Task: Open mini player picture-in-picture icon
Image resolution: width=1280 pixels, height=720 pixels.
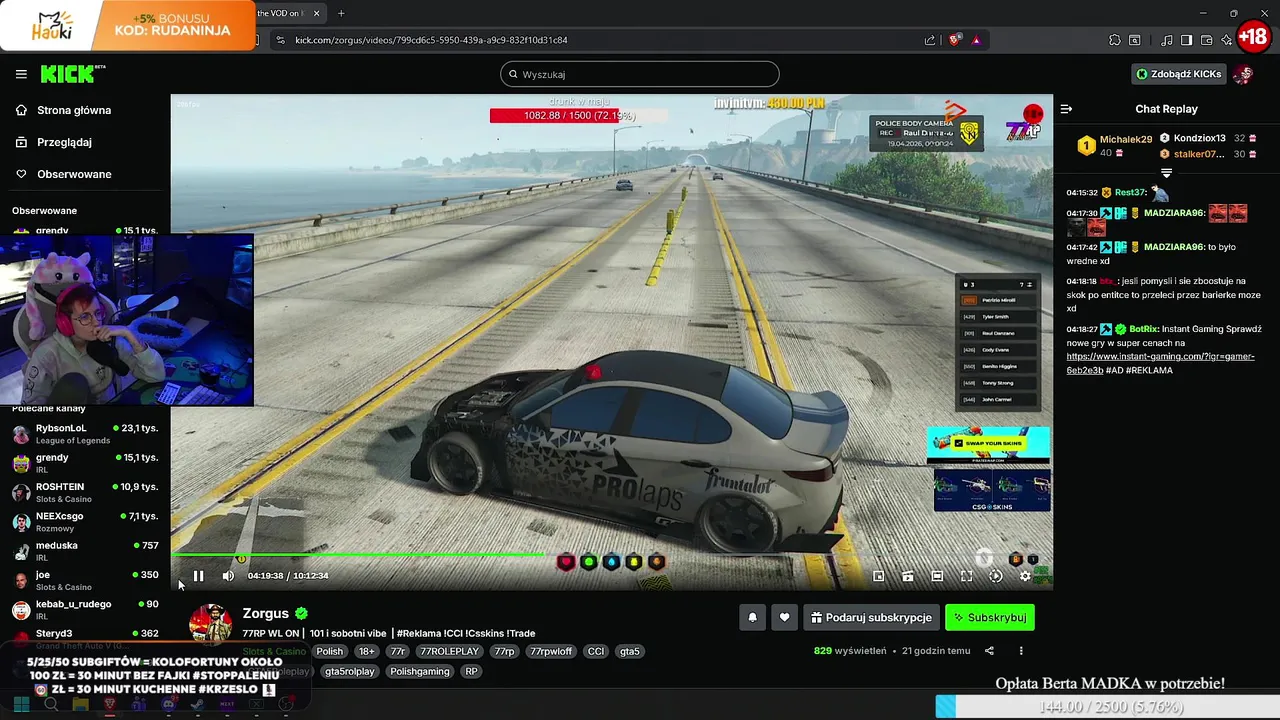Action: click(x=878, y=576)
